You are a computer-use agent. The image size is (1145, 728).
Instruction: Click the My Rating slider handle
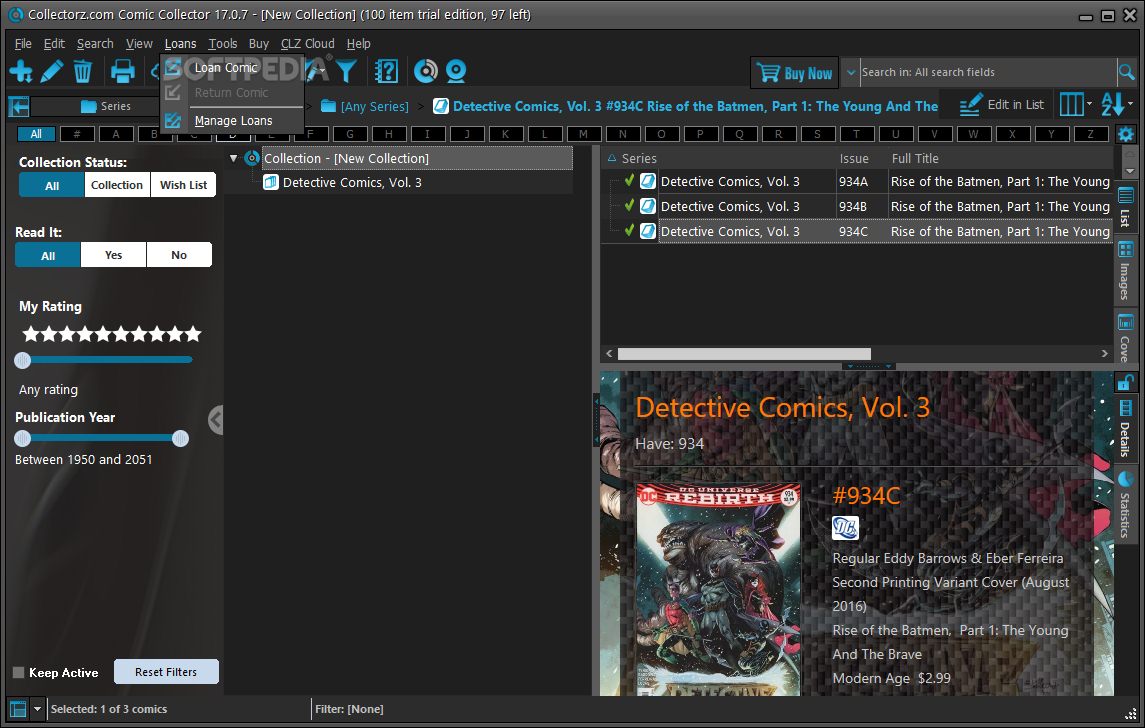pos(23,360)
